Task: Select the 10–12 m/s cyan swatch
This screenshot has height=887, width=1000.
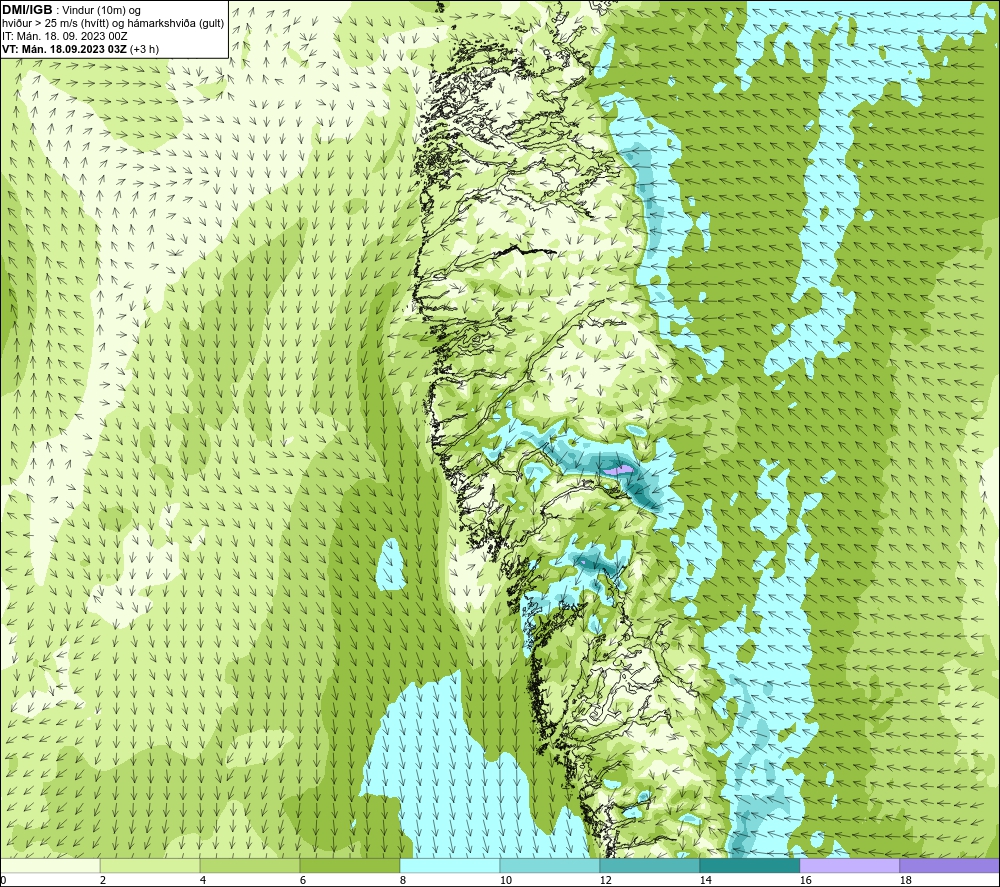Action: [550, 865]
